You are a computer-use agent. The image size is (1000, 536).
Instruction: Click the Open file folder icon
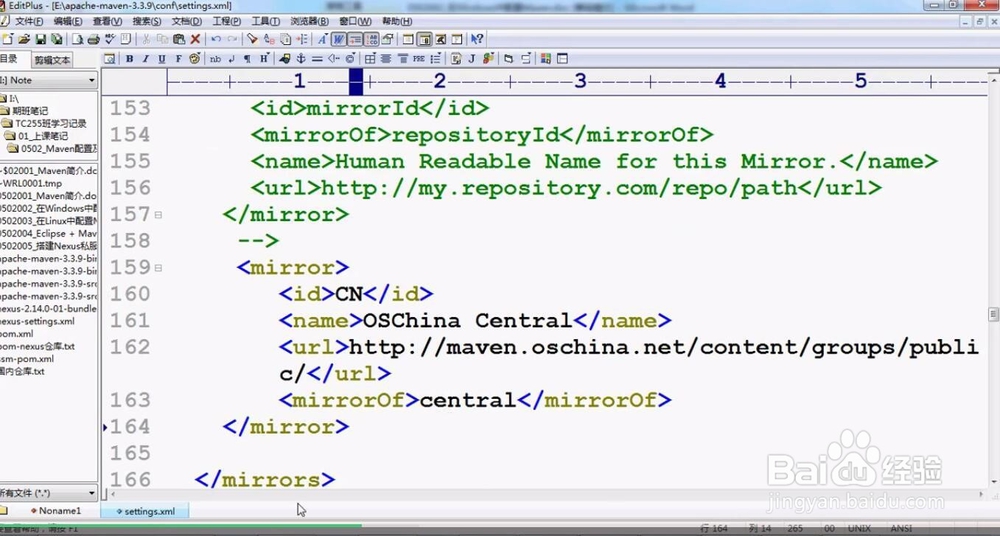tap(24, 40)
